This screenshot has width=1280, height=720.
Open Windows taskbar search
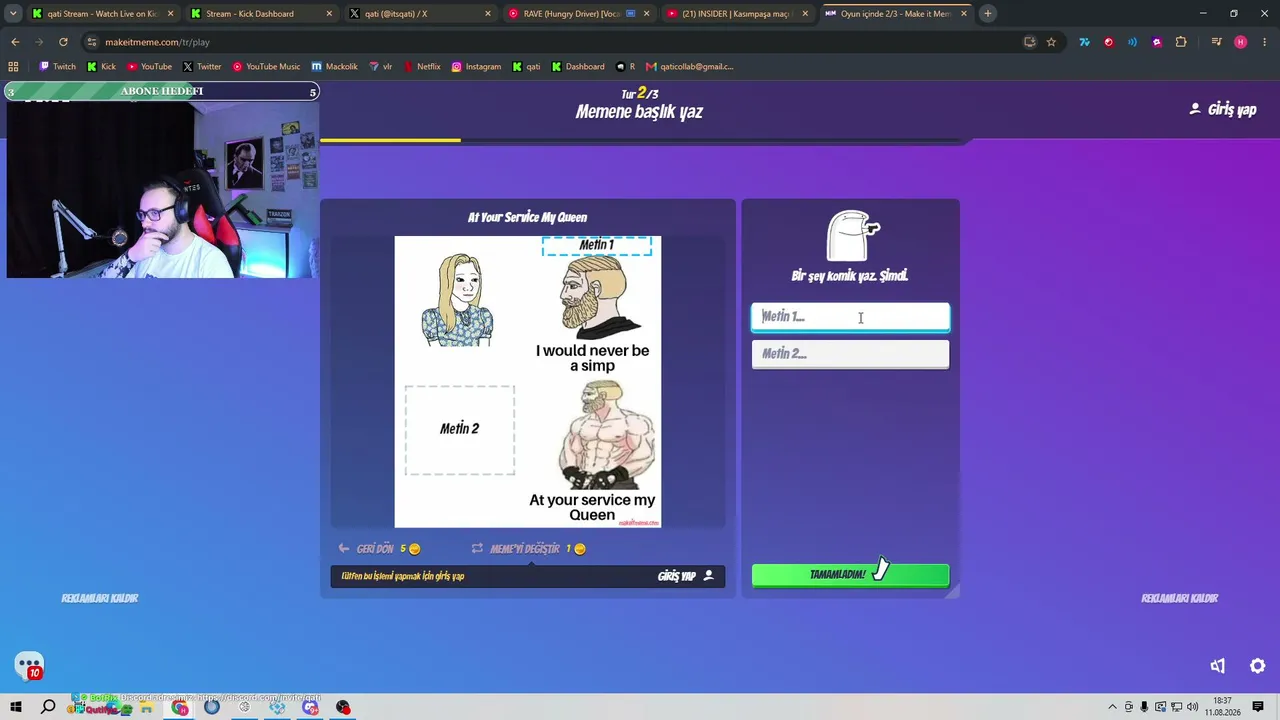pos(48,707)
